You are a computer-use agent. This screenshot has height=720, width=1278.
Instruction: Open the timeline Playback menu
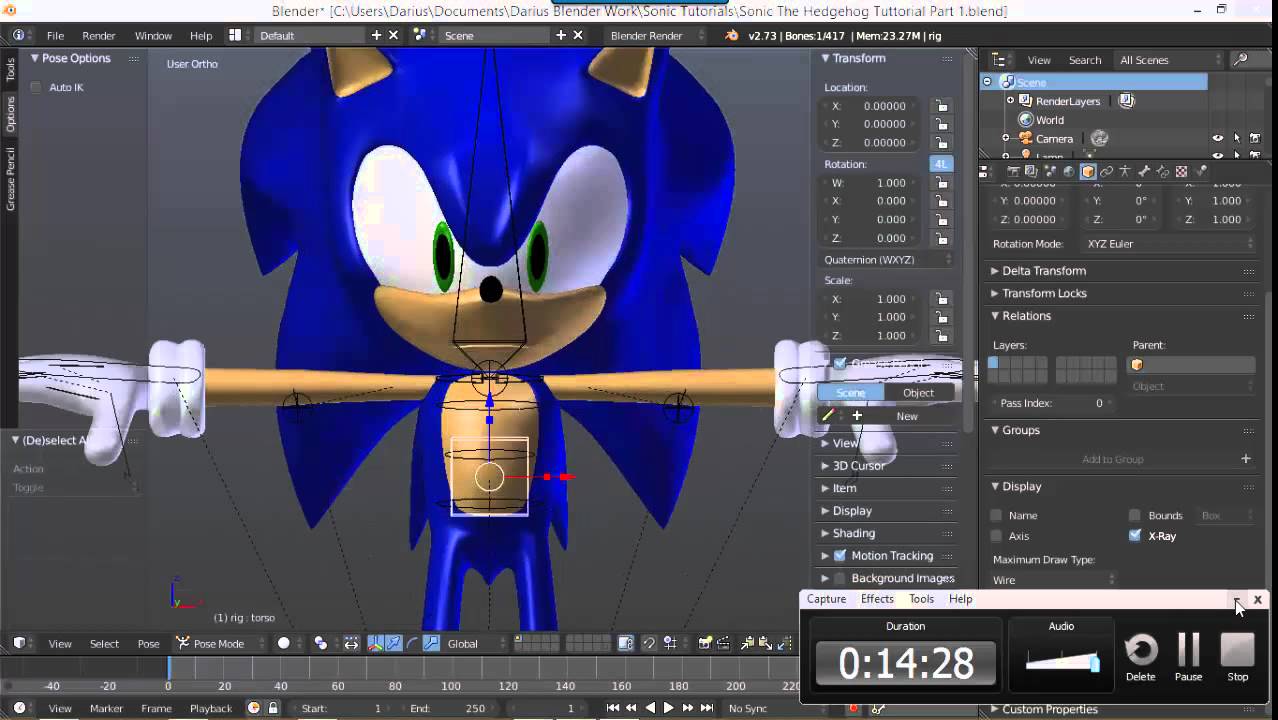tap(211, 707)
